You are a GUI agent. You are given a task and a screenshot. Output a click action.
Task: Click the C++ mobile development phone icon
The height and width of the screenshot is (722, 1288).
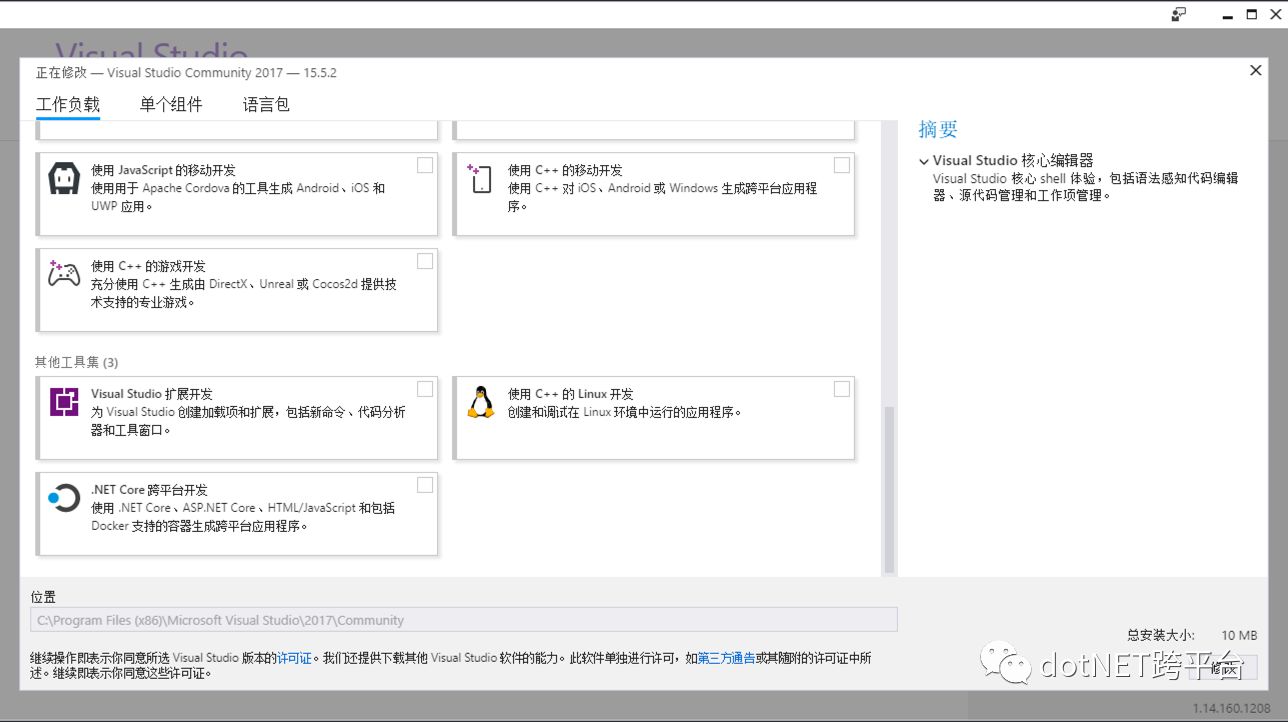point(480,179)
